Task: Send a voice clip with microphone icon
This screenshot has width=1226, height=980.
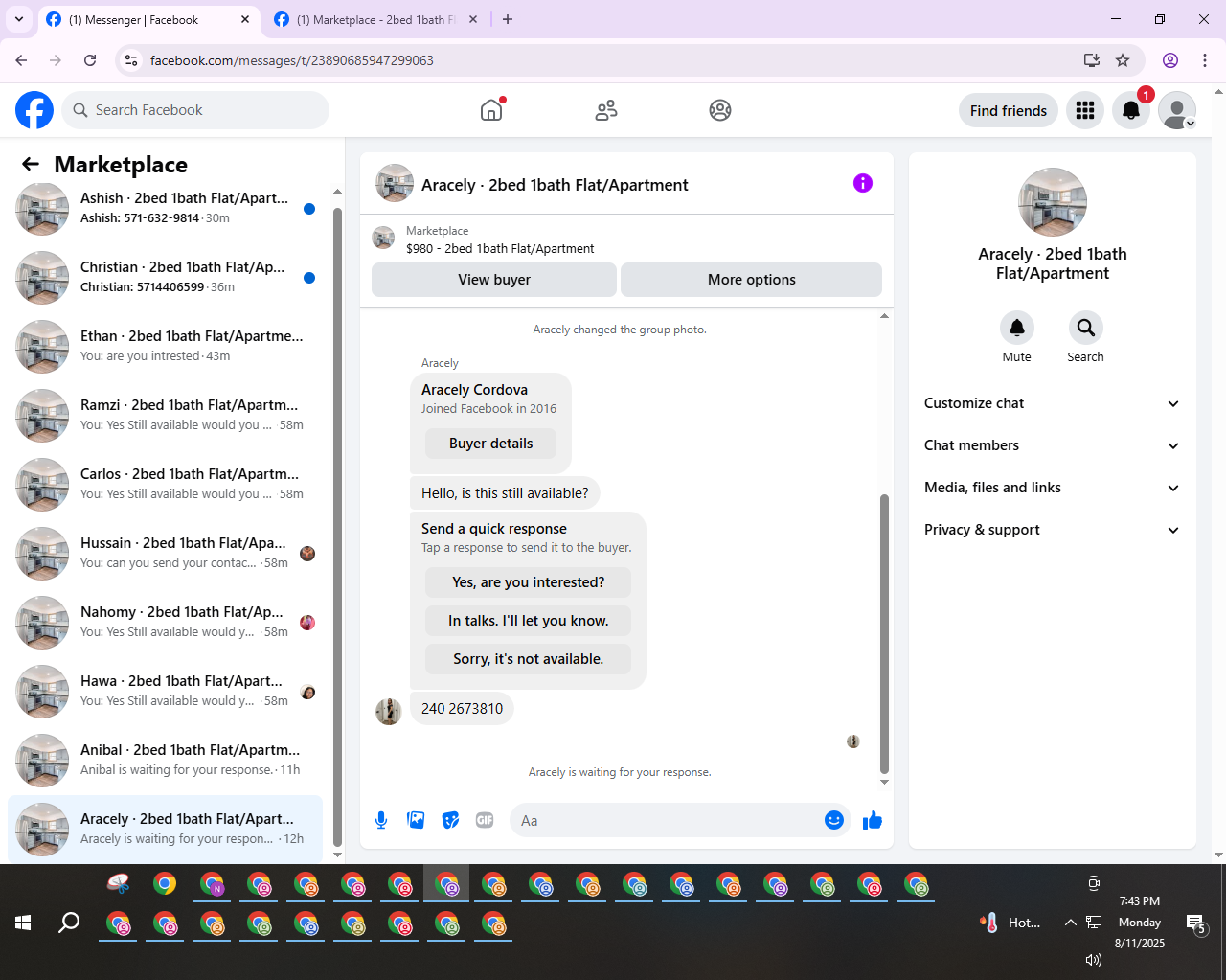Action: coord(381,820)
